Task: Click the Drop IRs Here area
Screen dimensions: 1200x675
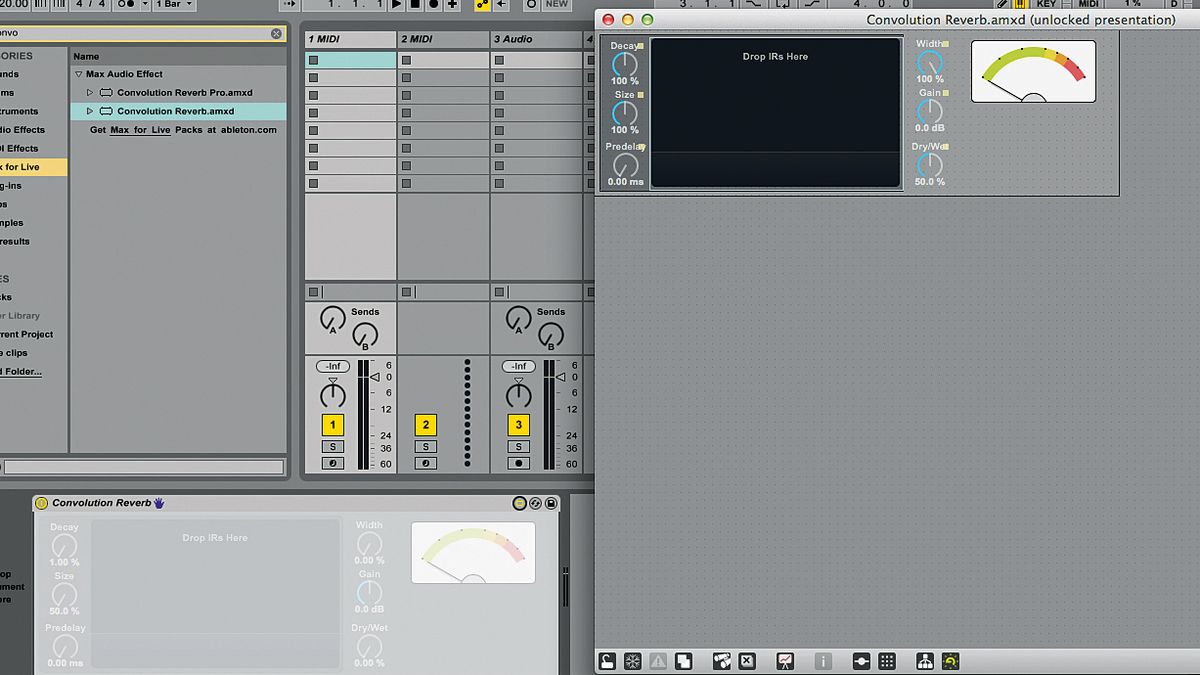Action: click(x=775, y=110)
